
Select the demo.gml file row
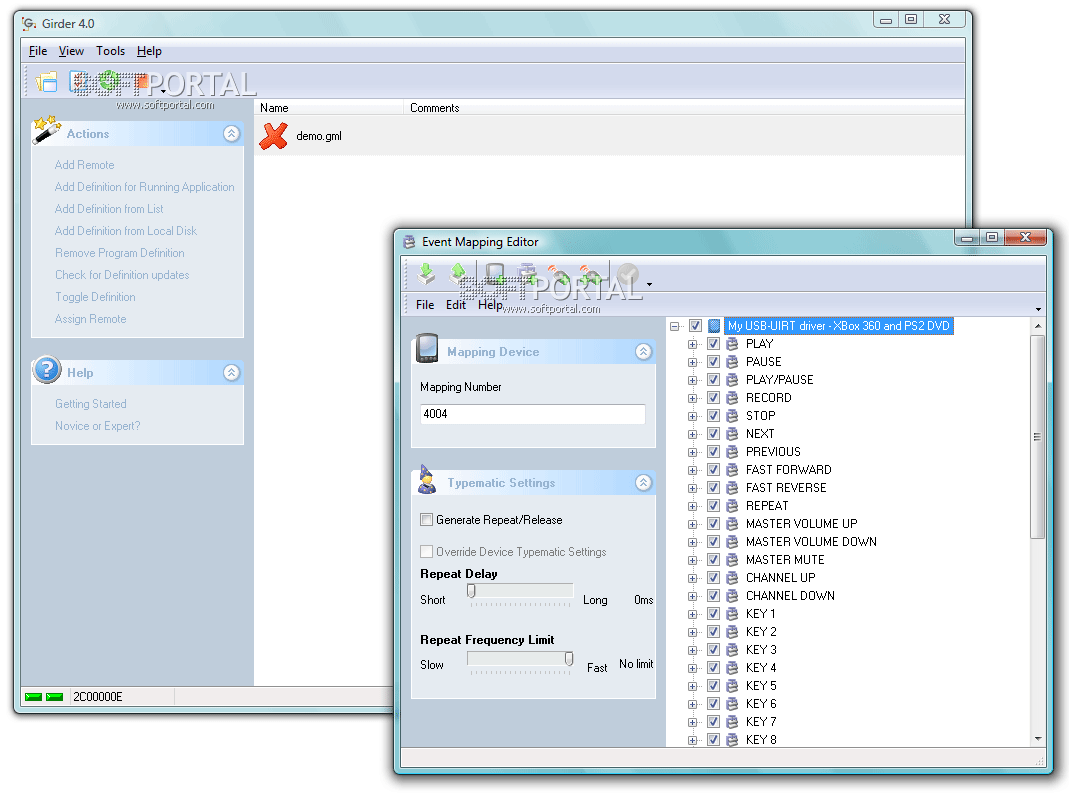pos(609,136)
